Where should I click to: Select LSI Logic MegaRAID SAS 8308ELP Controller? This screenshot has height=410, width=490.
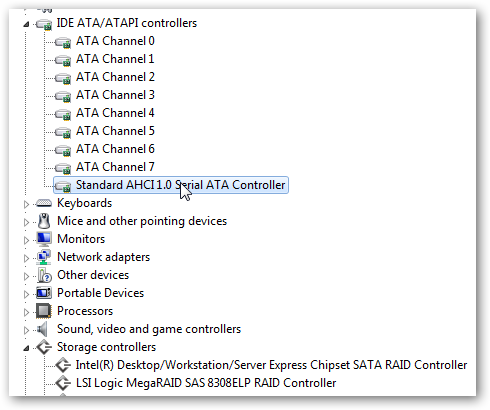[206, 383]
